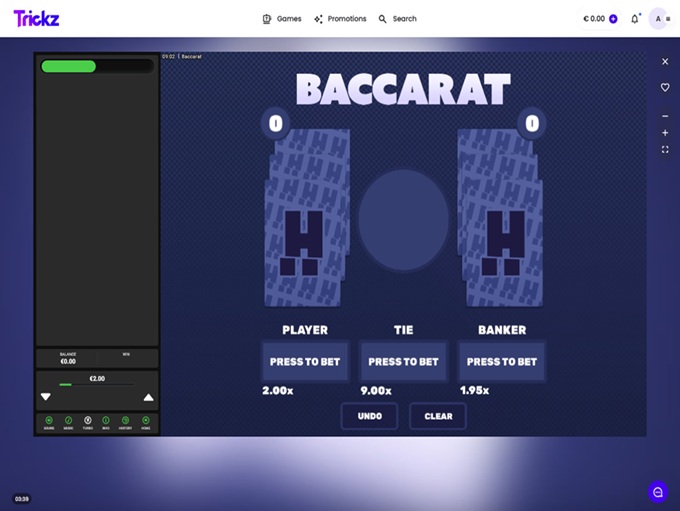The image size is (680, 511).
Task: Click the Home icon in game panel
Action: pyautogui.click(x=146, y=421)
